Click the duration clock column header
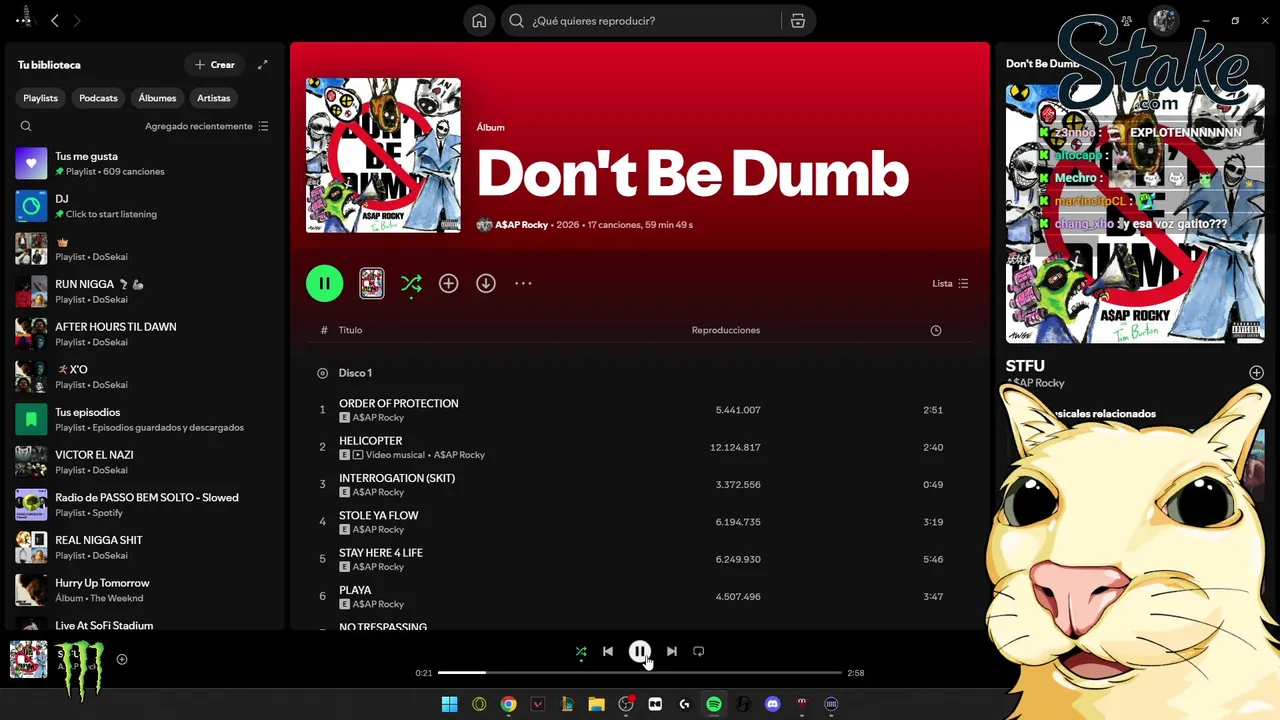The height and width of the screenshot is (720, 1280). point(936,330)
